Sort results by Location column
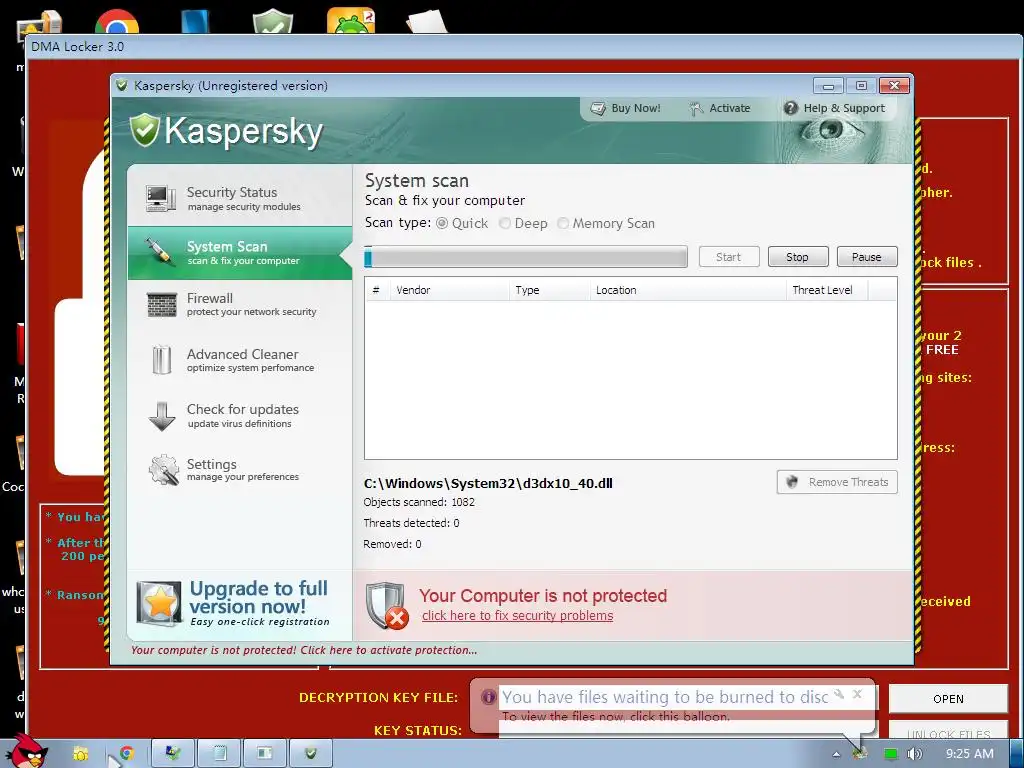Viewport: 1024px width, 768px height. 688,290
